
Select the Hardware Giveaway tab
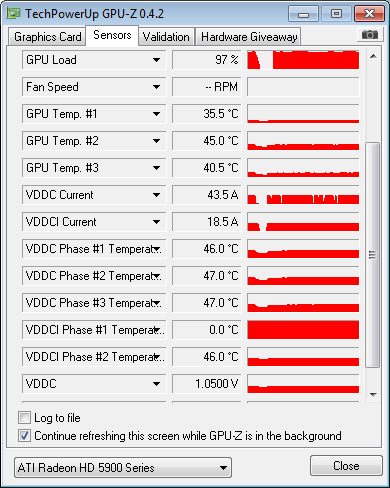pos(249,37)
